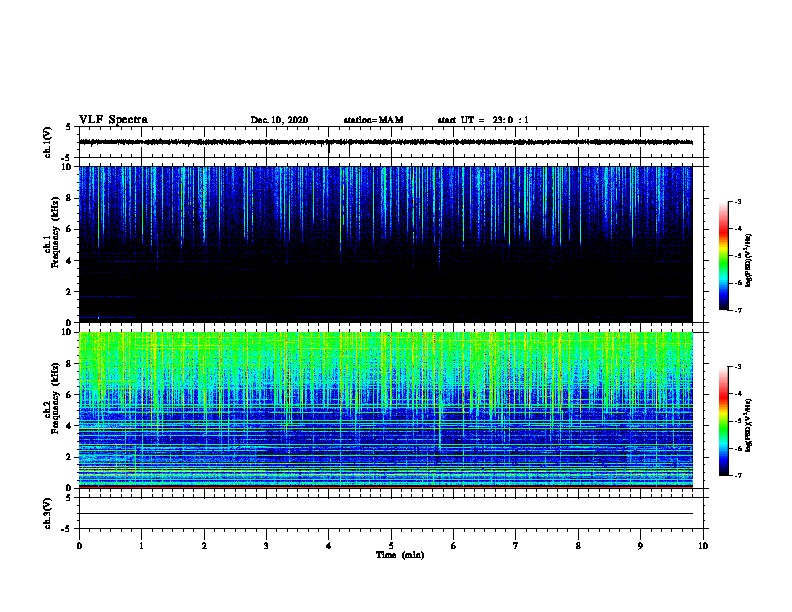
Task: Click the "-3" label on ch.2 color scale
Action: [737, 367]
